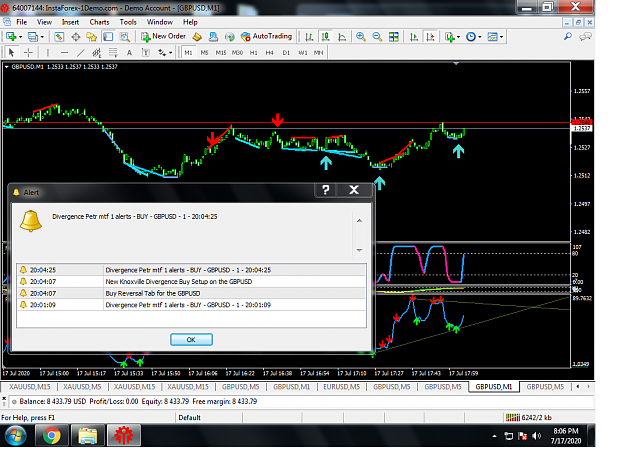Open the Insert menu
The height and width of the screenshot is (469, 625).
pyautogui.click(x=70, y=22)
